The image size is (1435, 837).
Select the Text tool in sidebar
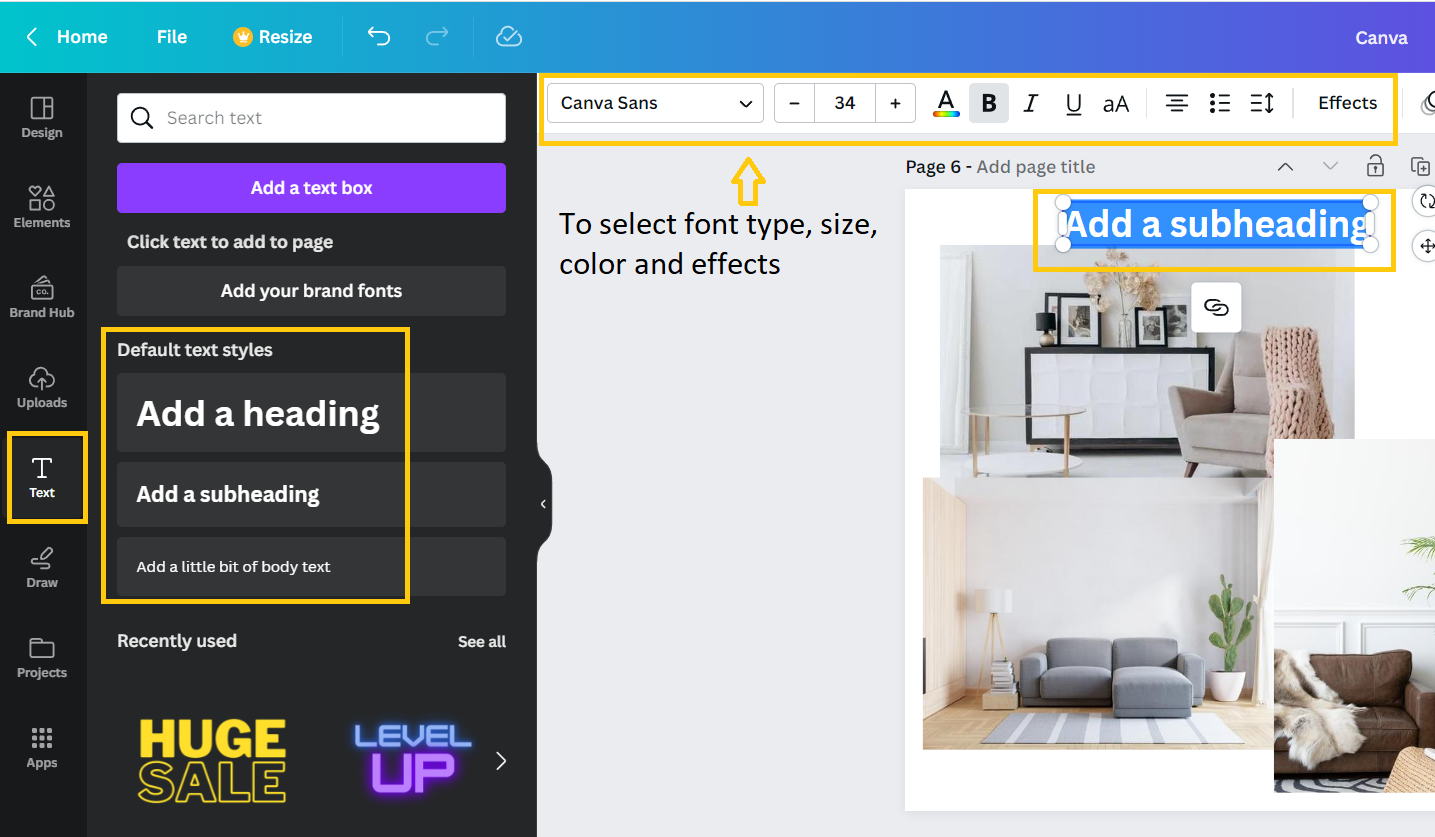pyautogui.click(x=42, y=477)
